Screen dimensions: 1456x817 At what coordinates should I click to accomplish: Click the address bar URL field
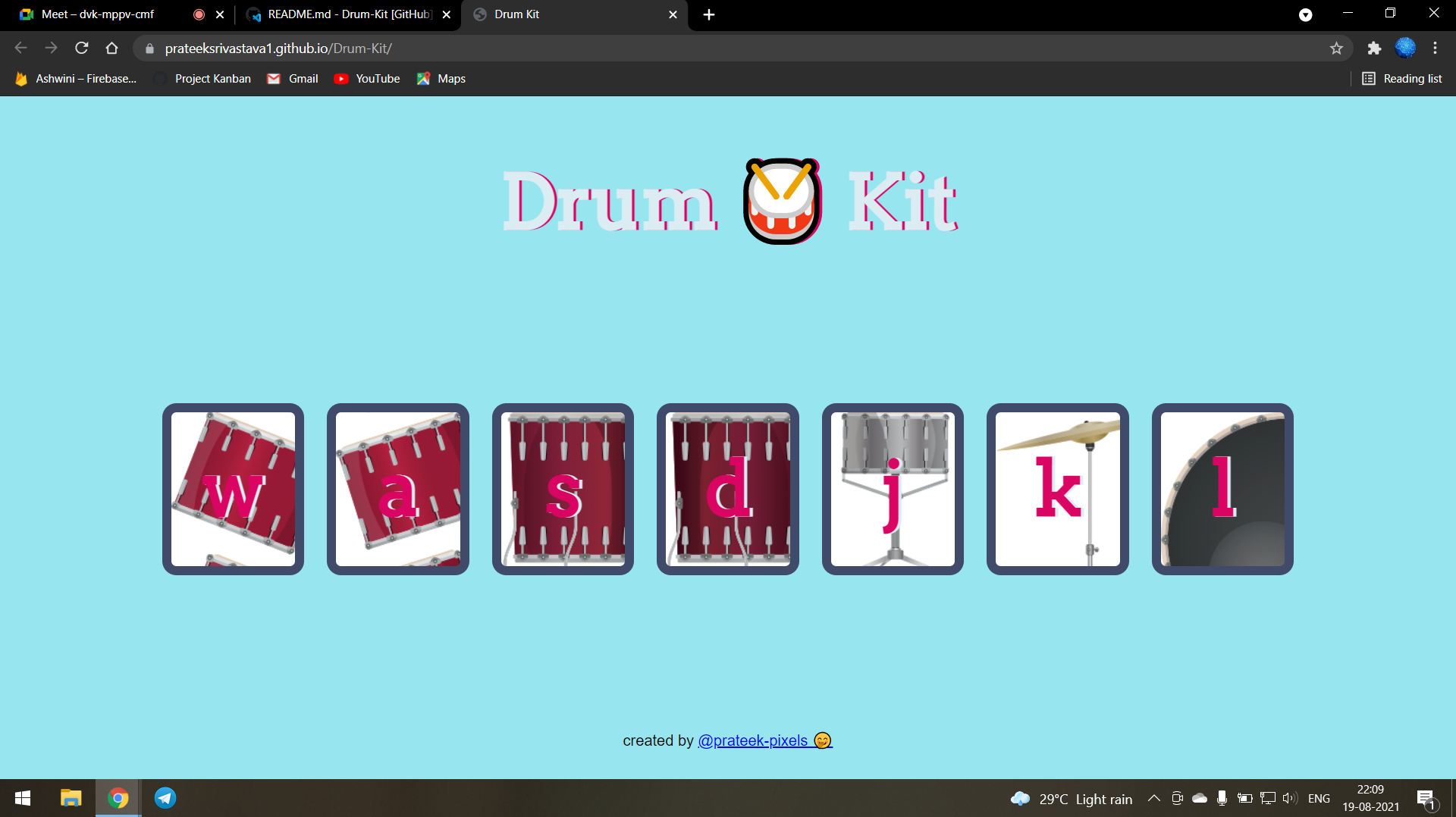coord(743,49)
